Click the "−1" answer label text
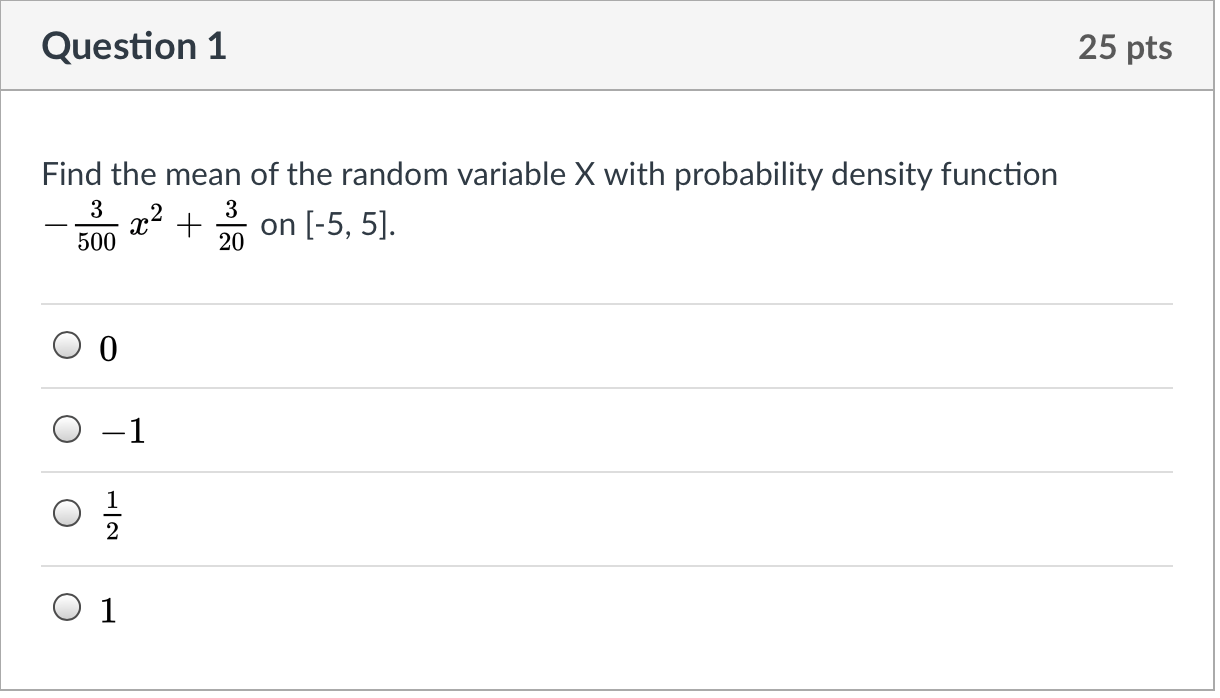Viewport: 1220px width, 698px height. pyautogui.click(x=125, y=431)
